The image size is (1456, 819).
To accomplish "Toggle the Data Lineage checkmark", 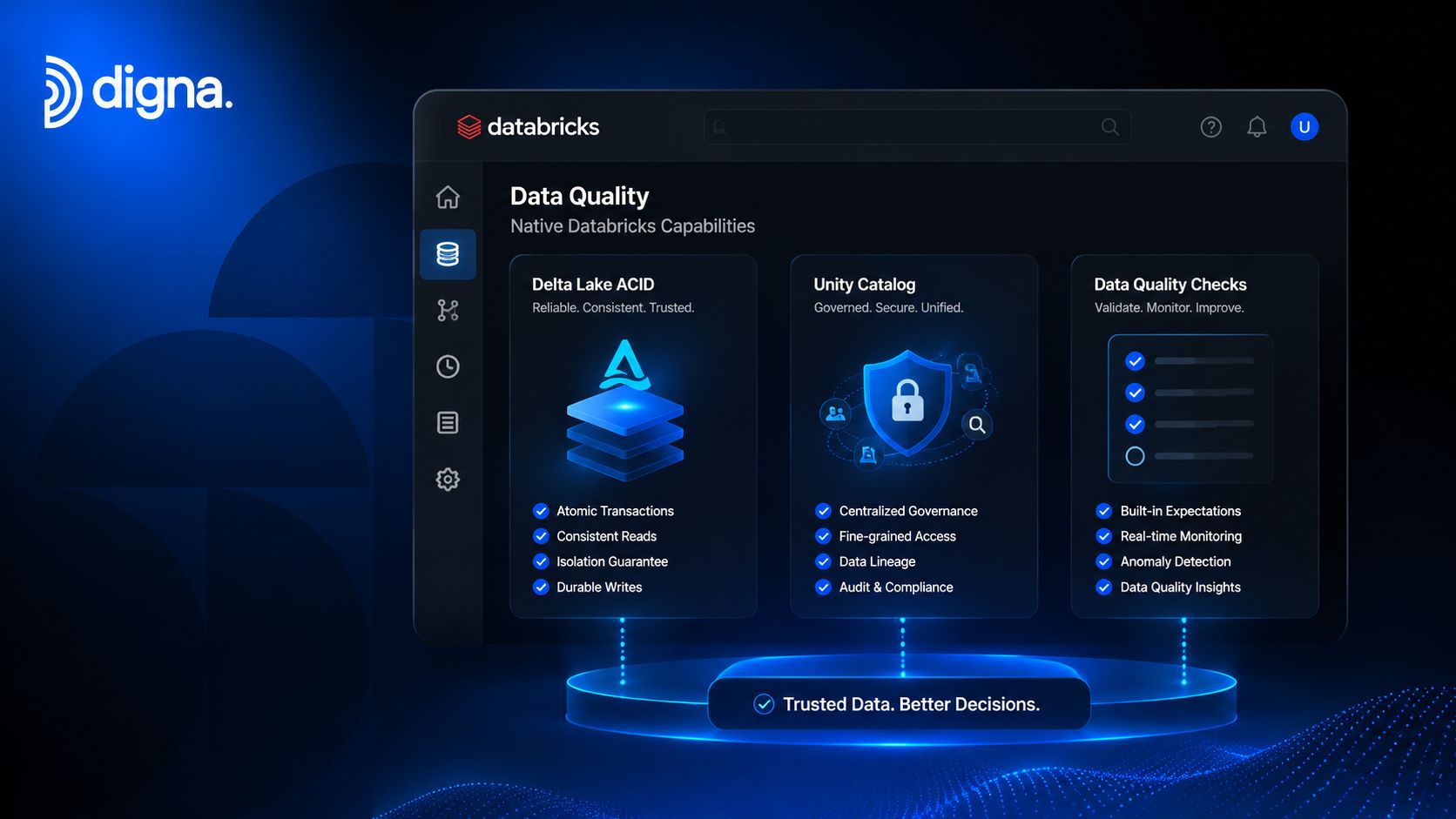I will point(823,561).
